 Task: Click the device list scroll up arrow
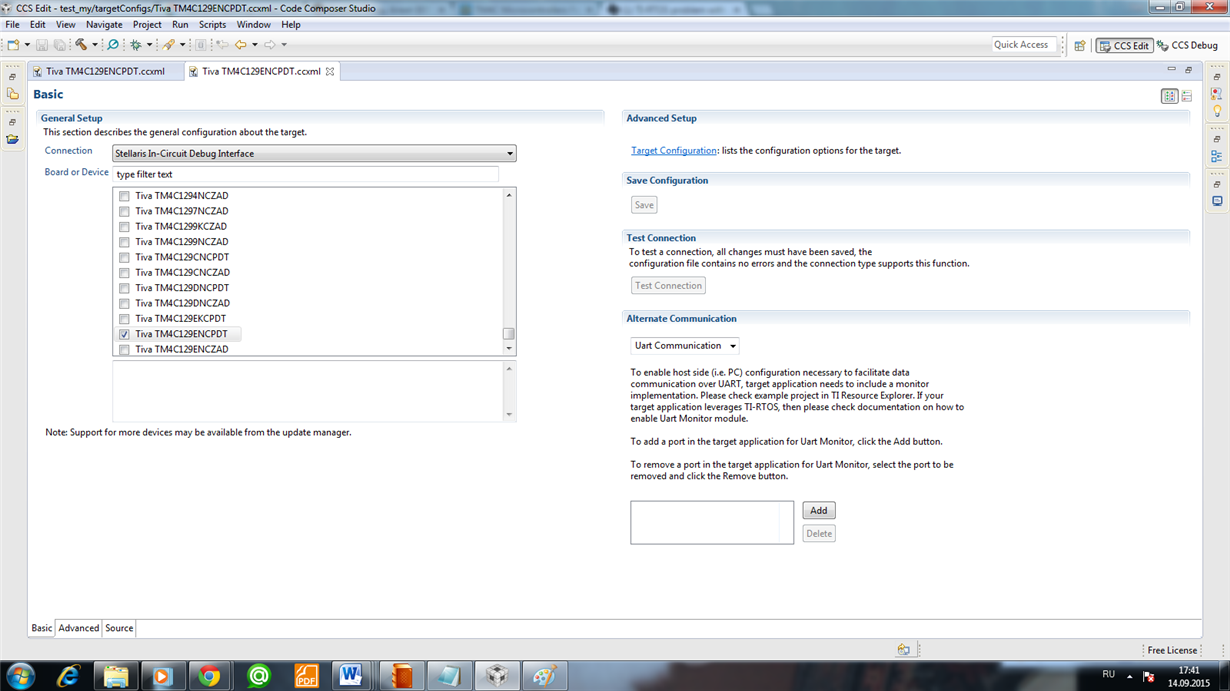point(509,195)
